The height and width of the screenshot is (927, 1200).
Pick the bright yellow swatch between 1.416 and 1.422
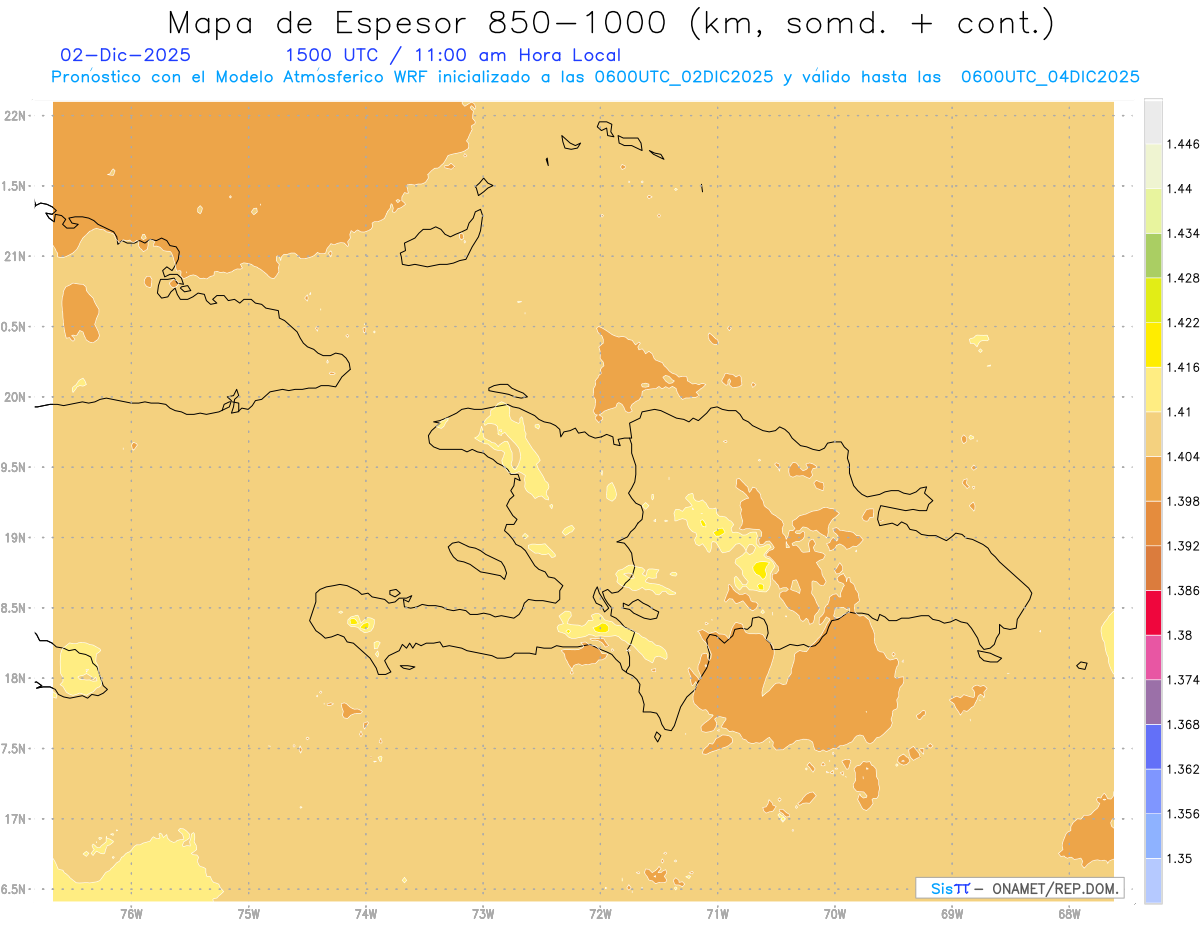pyautogui.click(x=1153, y=344)
